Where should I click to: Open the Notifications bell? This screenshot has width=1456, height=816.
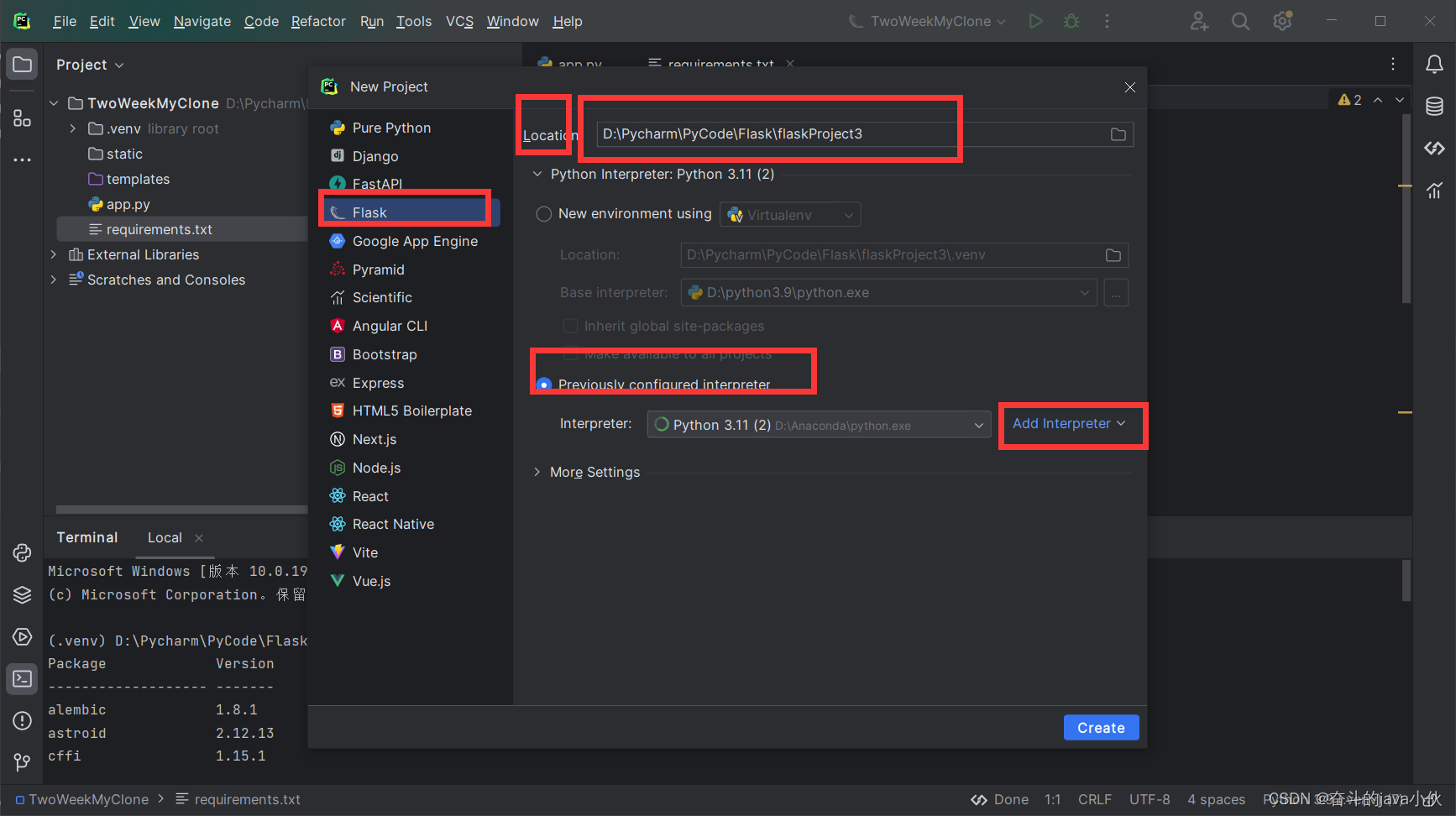point(1434,65)
